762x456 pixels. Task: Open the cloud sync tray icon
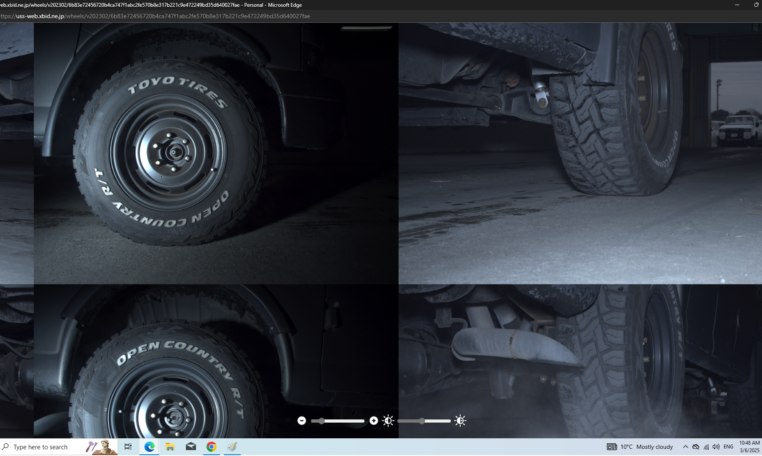coord(696,447)
